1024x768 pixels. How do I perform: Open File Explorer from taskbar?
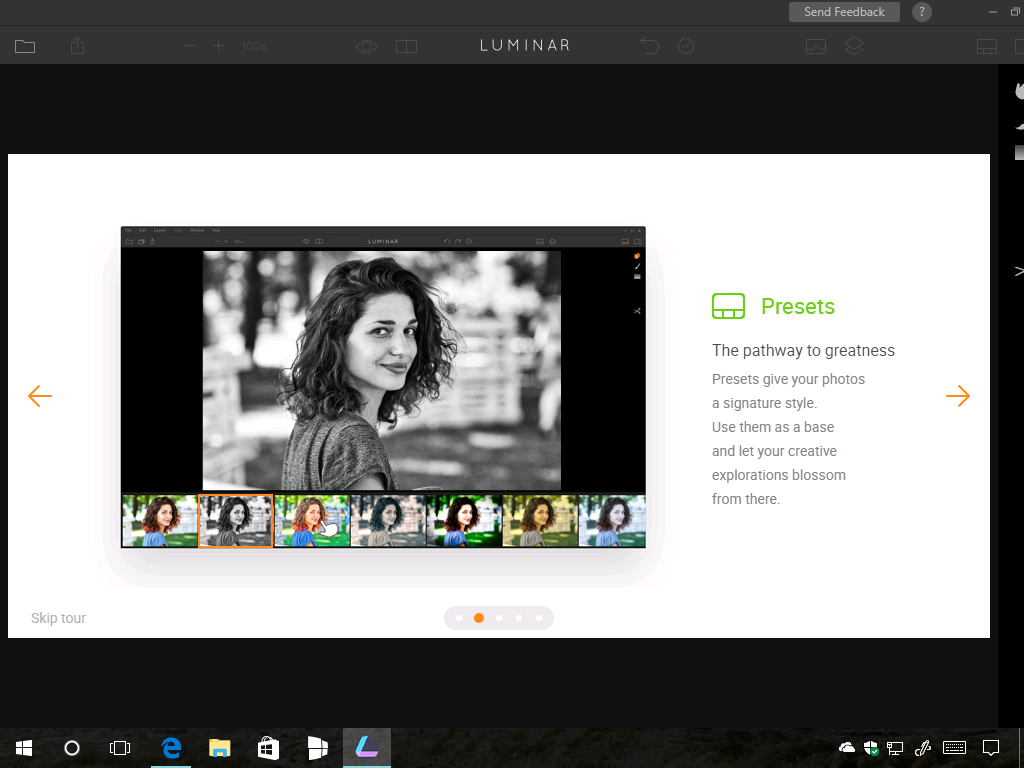[x=219, y=748]
